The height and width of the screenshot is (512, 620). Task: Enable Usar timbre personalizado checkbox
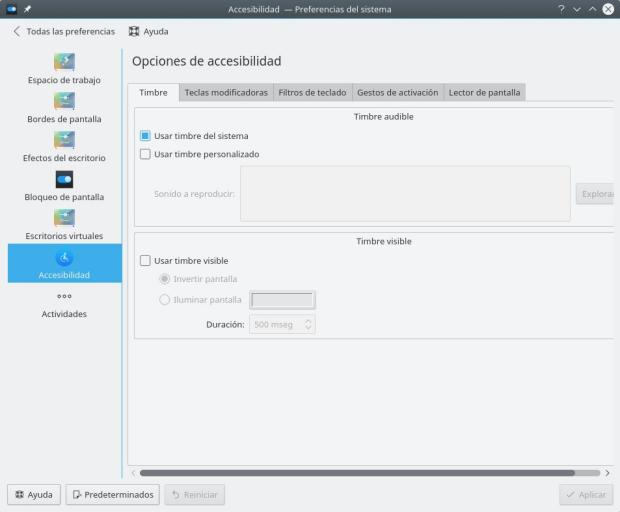145,155
